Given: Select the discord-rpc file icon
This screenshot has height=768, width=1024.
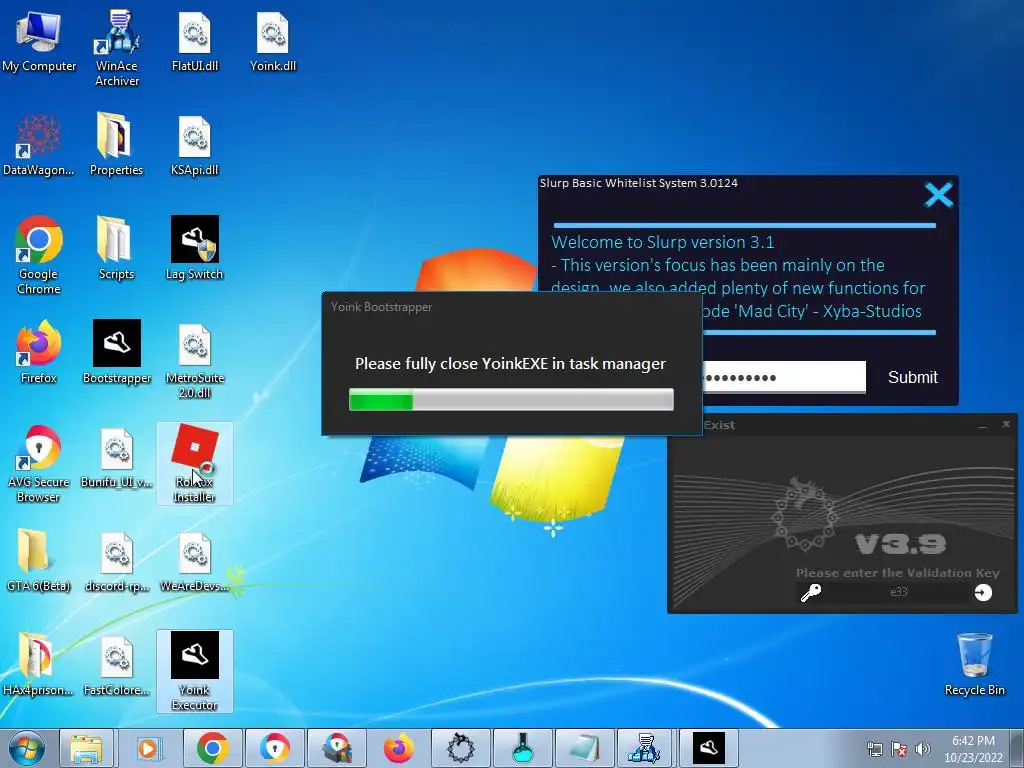Looking at the screenshot, I should 117,560.
